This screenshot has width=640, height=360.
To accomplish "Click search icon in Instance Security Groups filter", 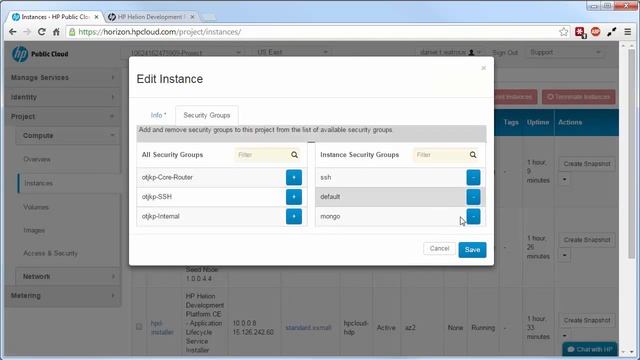I will (473, 155).
